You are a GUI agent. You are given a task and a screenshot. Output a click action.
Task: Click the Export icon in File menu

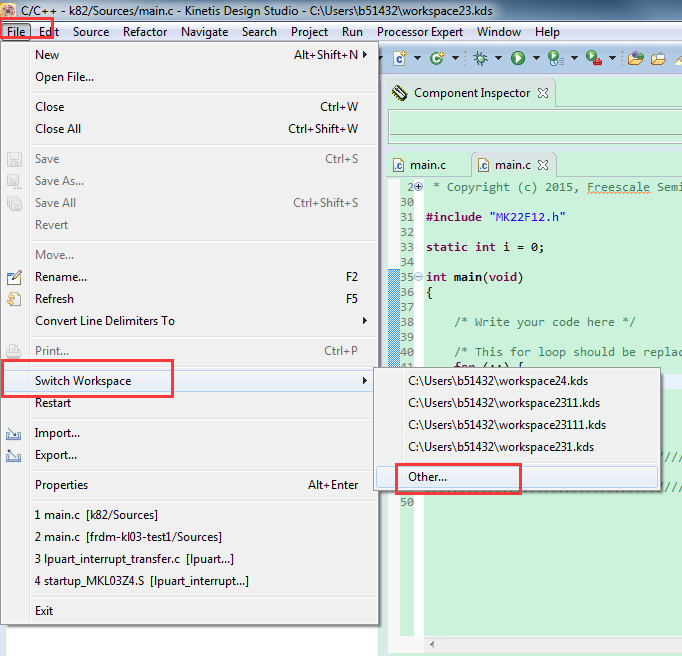pos(13,455)
